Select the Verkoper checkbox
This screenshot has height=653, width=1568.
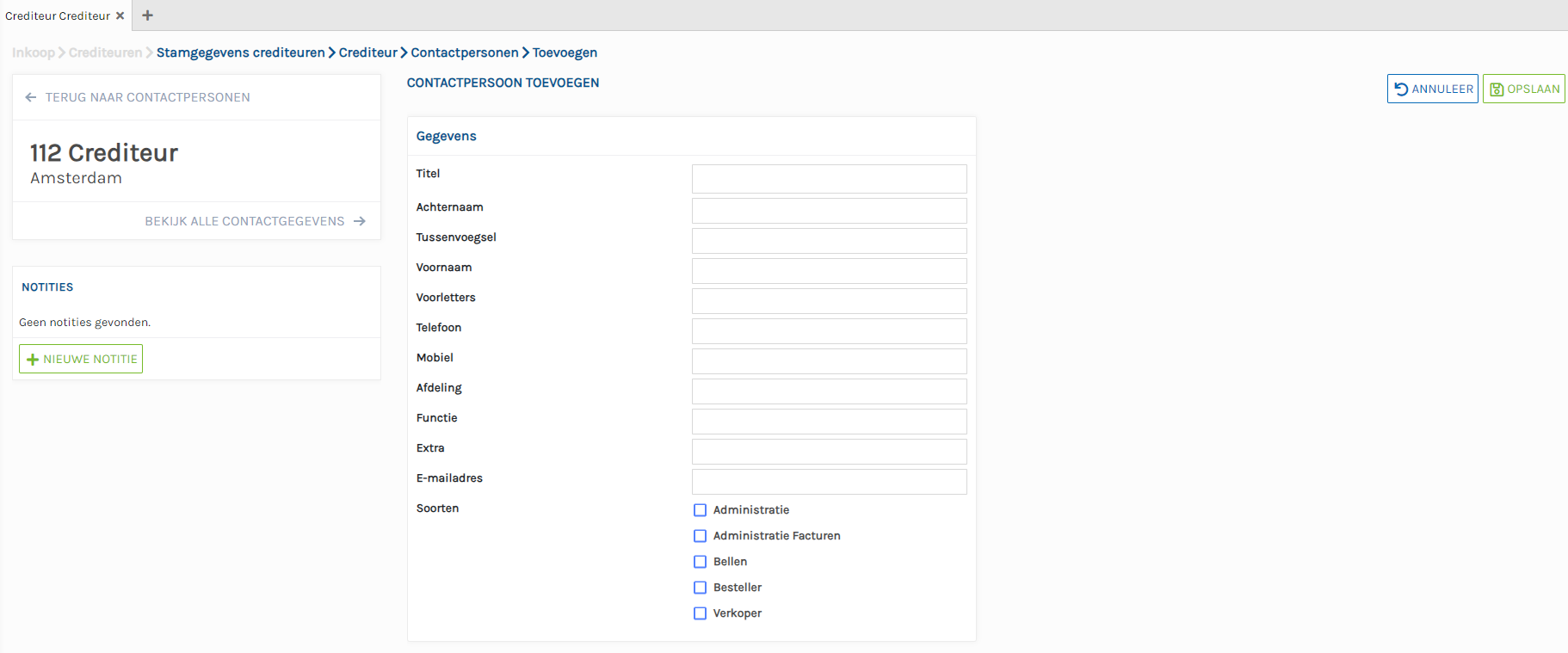(700, 613)
